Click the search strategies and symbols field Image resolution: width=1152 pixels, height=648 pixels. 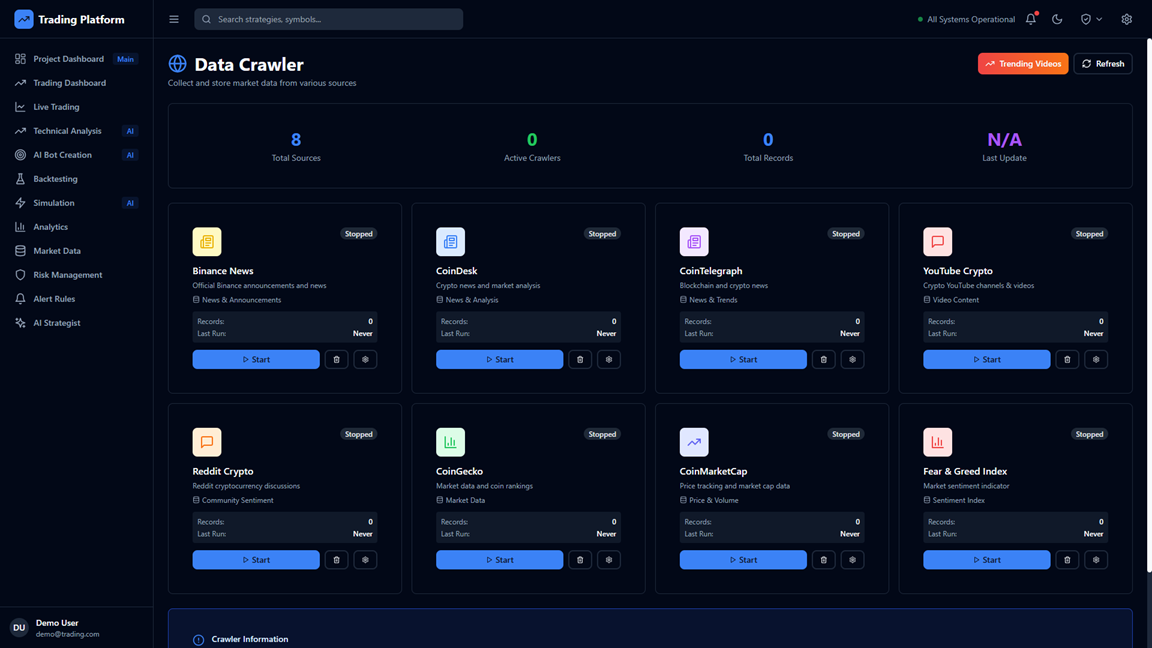point(329,19)
